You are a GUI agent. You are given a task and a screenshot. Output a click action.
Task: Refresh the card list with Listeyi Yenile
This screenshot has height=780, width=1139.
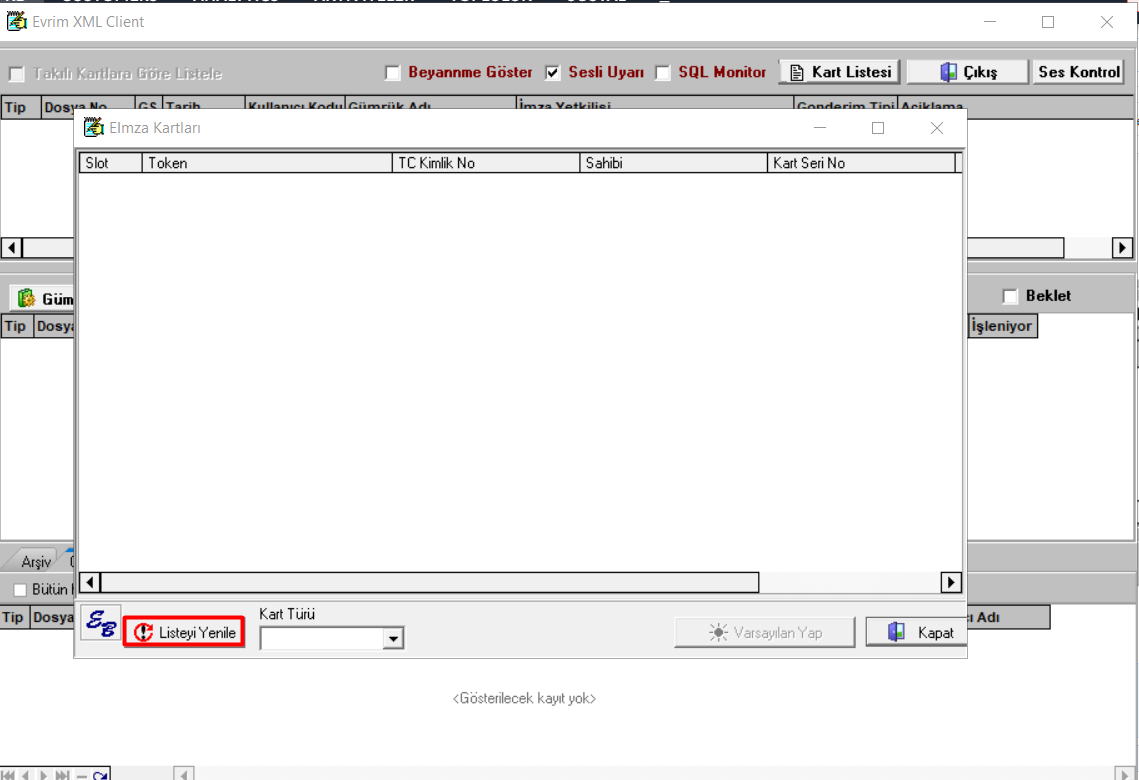click(185, 632)
